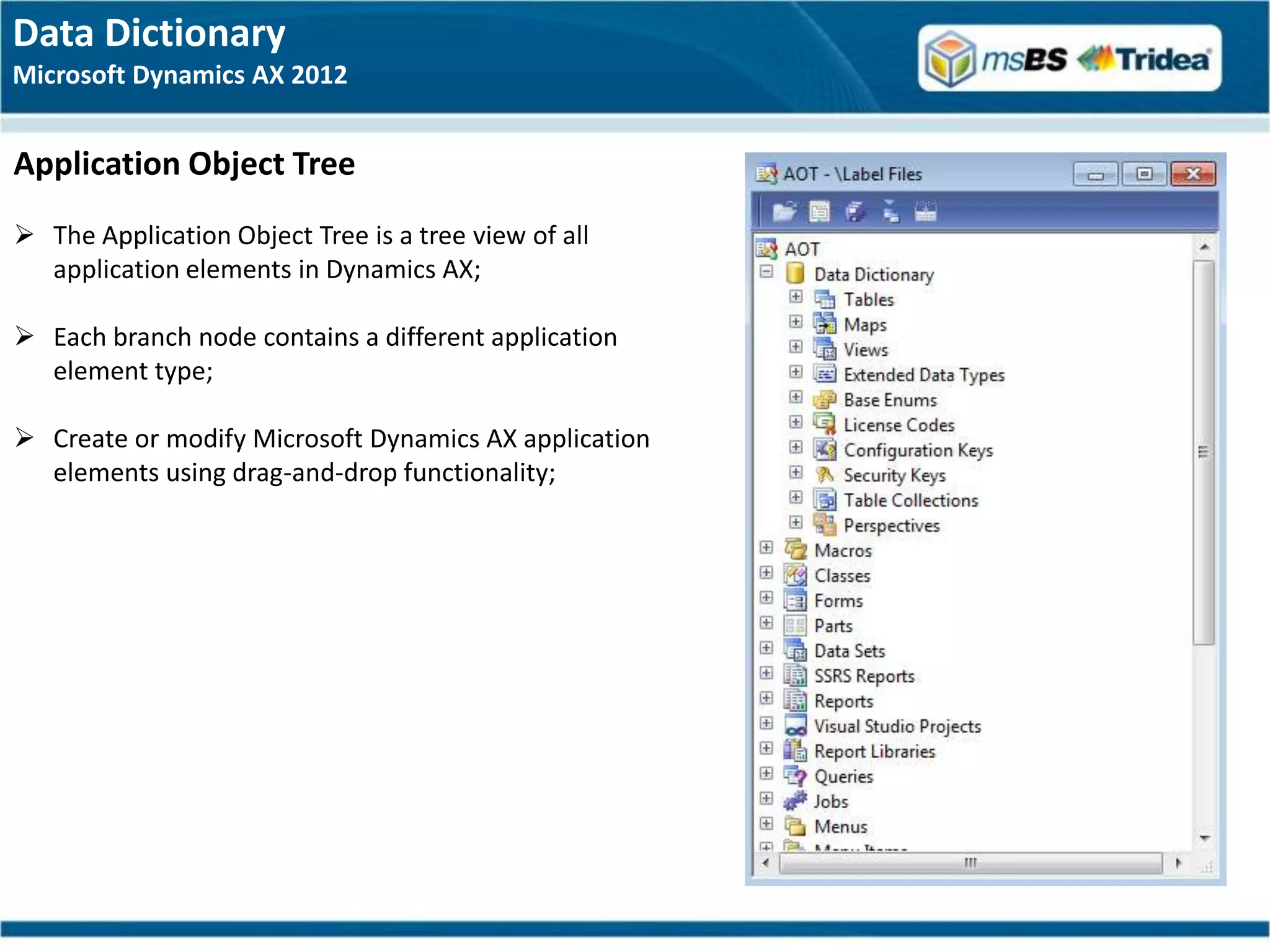Expand the Security Keys node
Screen dimensions: 1270x952
pyautogui.click(x=796, y=472)
